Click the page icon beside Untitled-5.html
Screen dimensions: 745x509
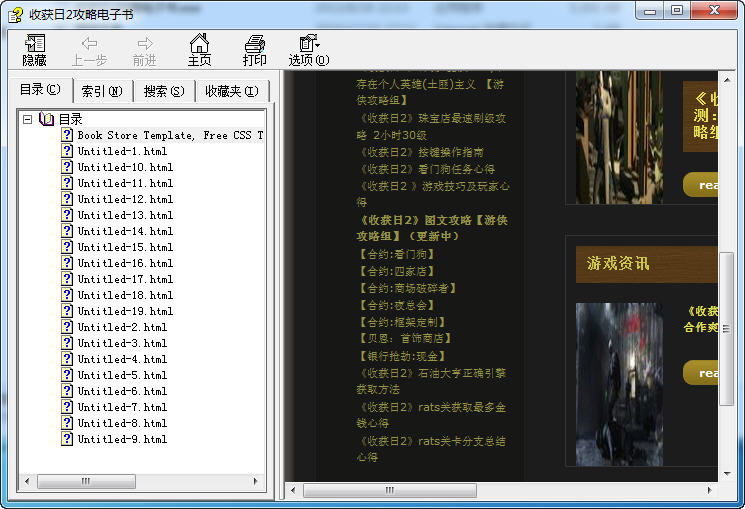[67, 375]
